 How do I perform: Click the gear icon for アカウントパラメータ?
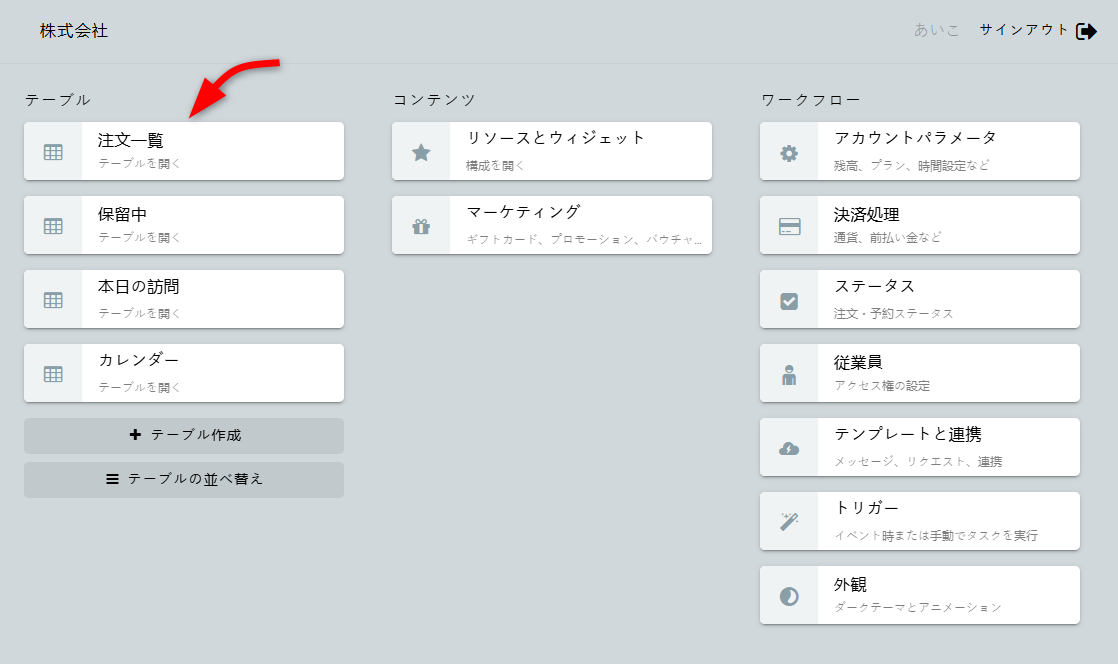[789, 153]
